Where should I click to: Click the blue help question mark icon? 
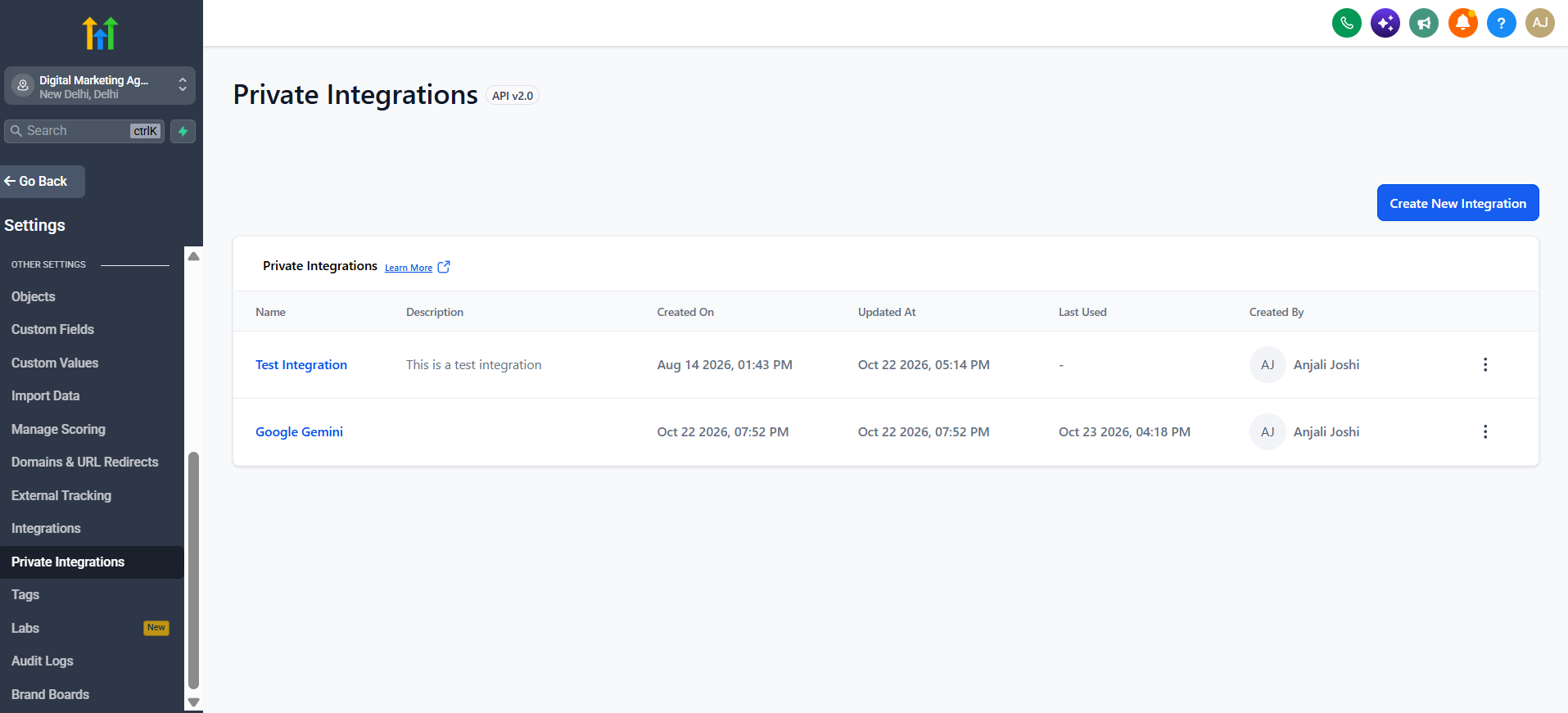[1502, 23]
